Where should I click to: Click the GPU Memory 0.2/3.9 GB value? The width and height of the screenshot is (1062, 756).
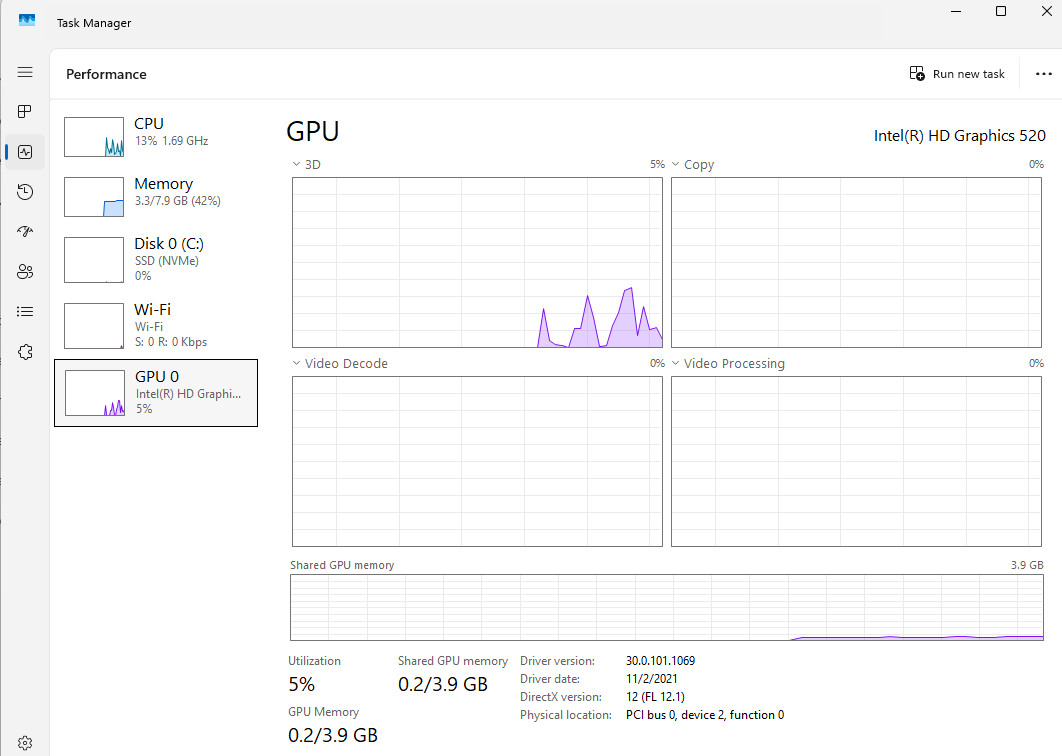[x=333, y=736]
